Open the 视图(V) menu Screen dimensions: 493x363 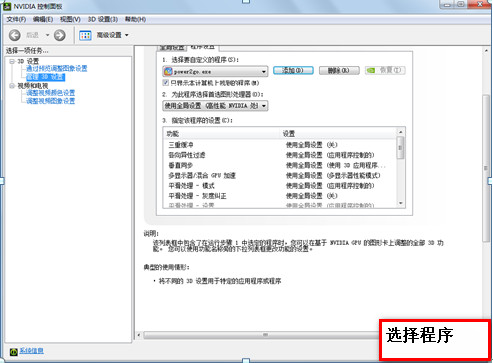[70, 19]
